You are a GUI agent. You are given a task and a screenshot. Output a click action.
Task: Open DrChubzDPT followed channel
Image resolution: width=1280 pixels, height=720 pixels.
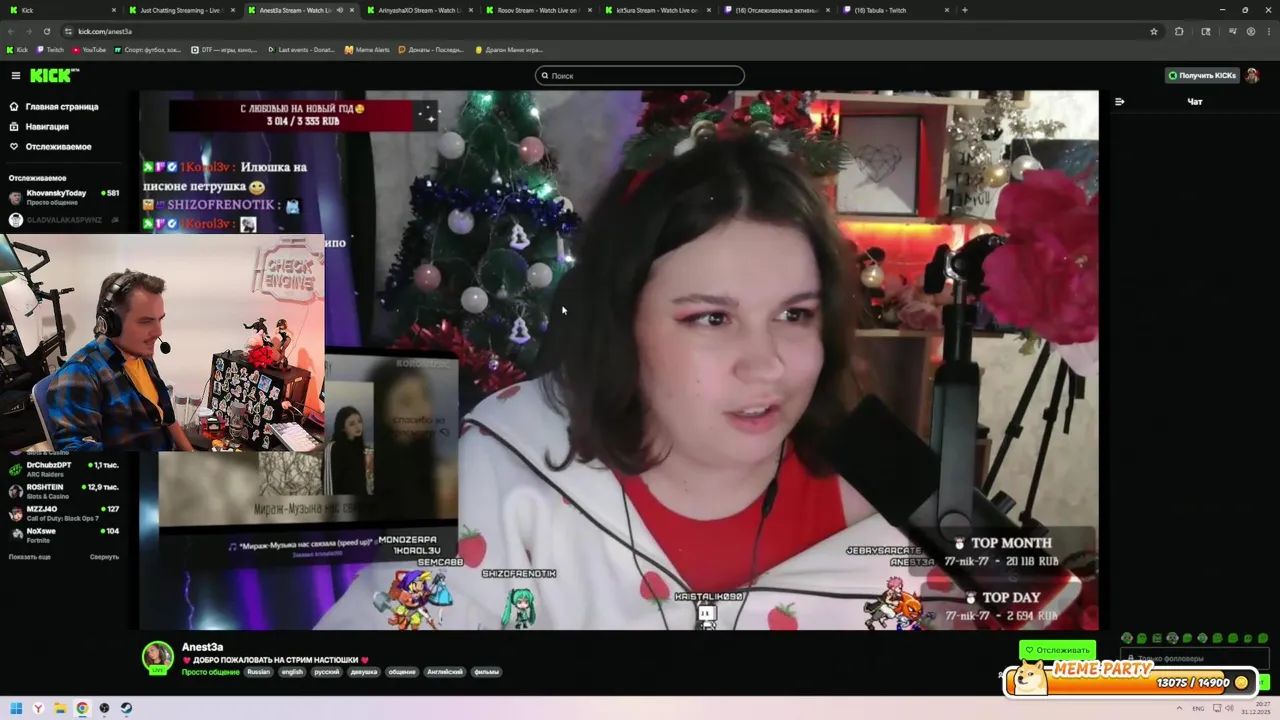click(62, 469)
